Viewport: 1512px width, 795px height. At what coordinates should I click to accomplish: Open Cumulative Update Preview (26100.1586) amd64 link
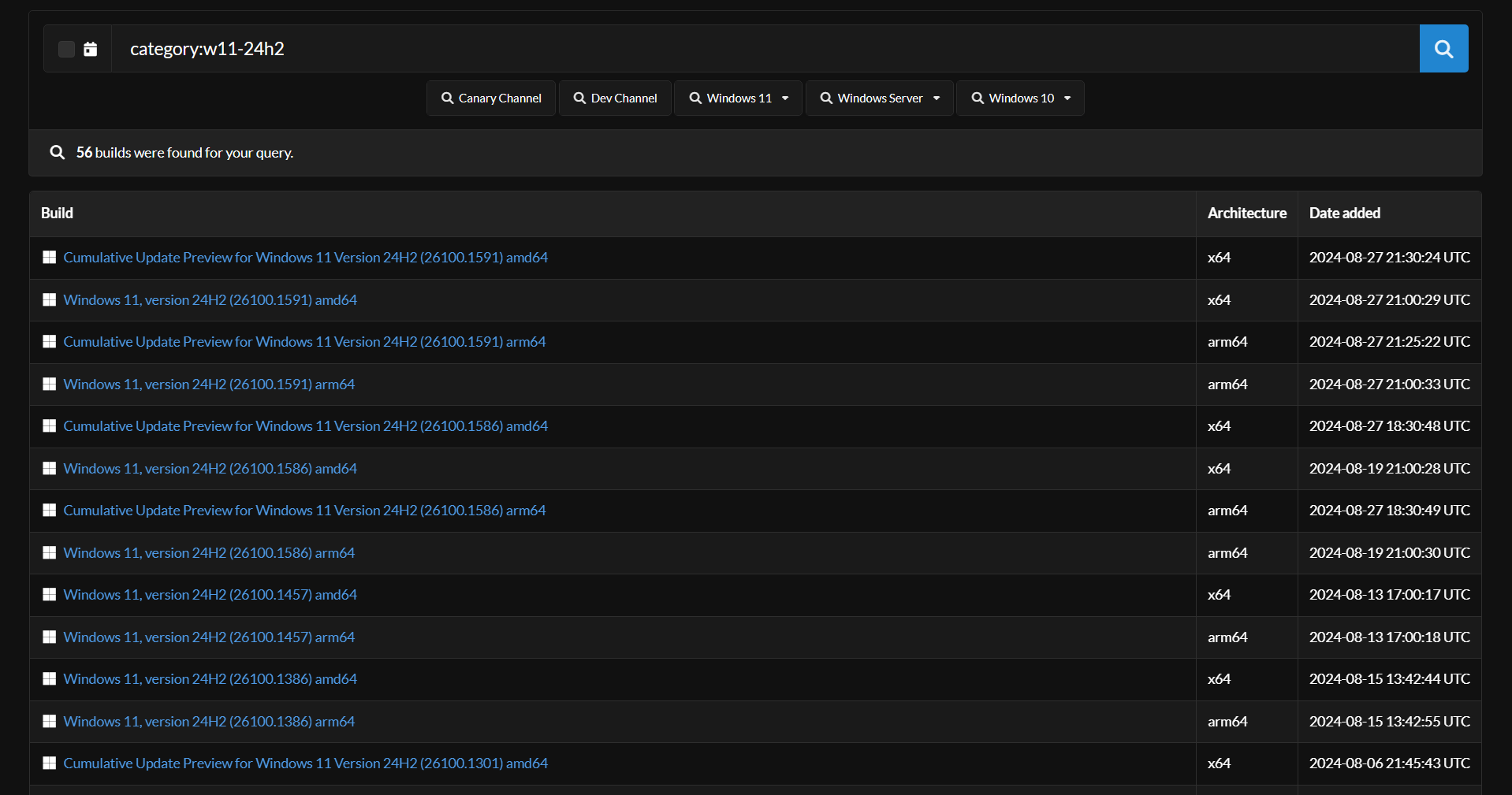(306, 426)
